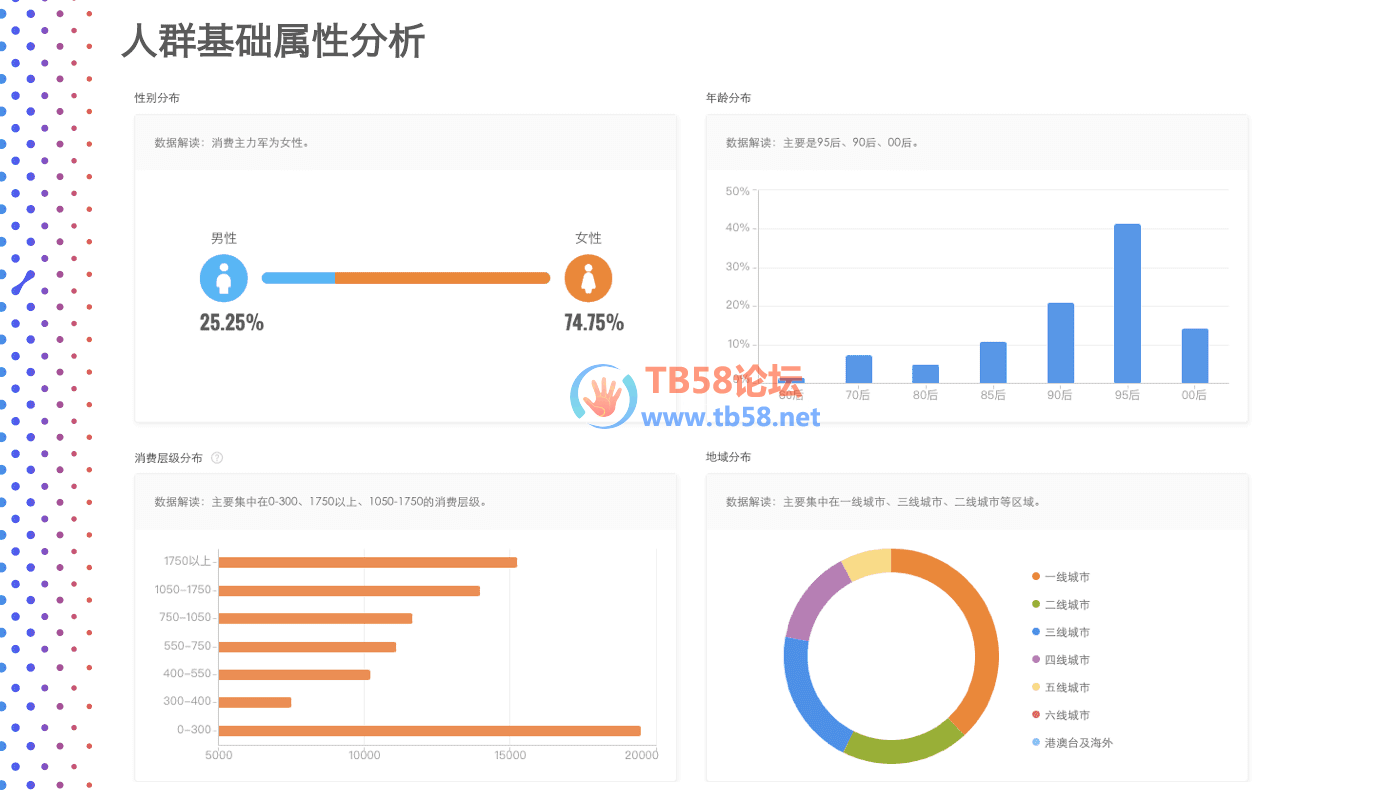This screenshot has height=793, width=1393.
Task: Open the www.tb58.net watermark link
Action: click(x=730, y=417)
